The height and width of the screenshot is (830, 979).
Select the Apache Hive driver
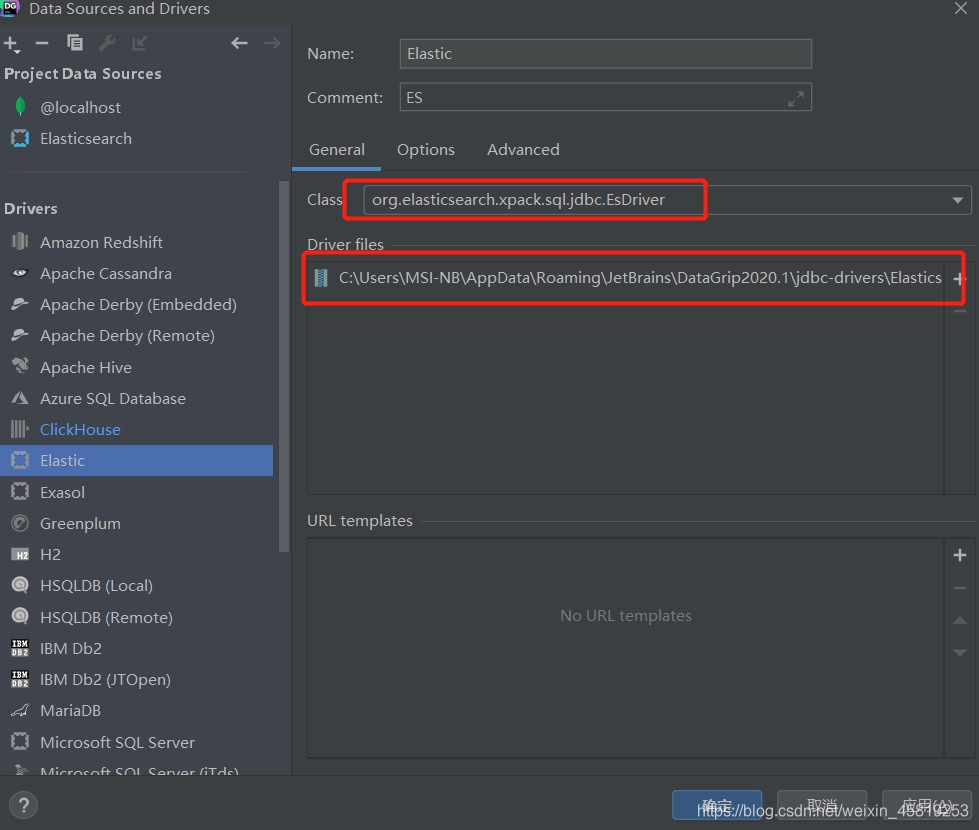click(x=136, y=367)
